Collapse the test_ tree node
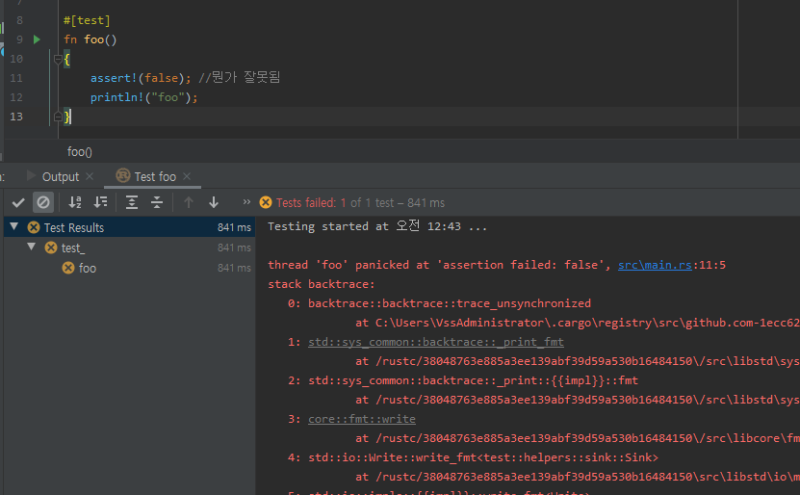This screenshot has height=495, width=800. [30, 248]
